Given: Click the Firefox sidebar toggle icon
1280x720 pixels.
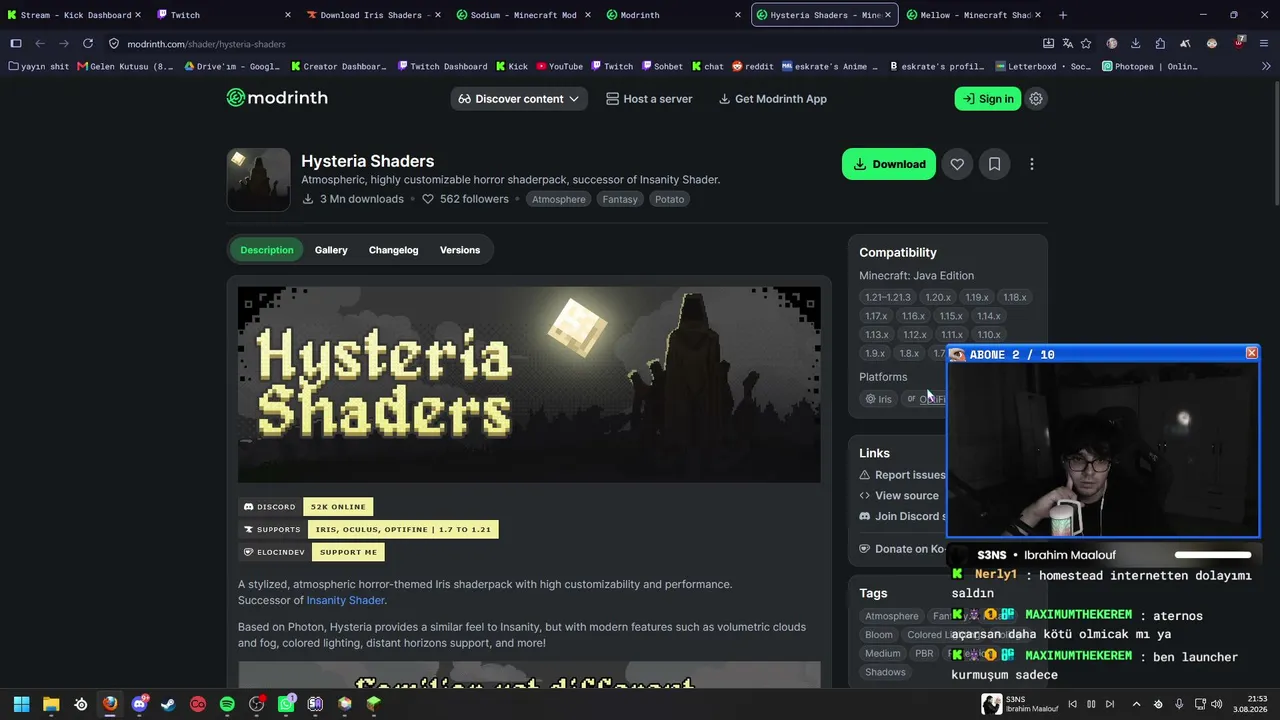Looking at the screenshot, I should pyautogui.click(x=16, y=44).
